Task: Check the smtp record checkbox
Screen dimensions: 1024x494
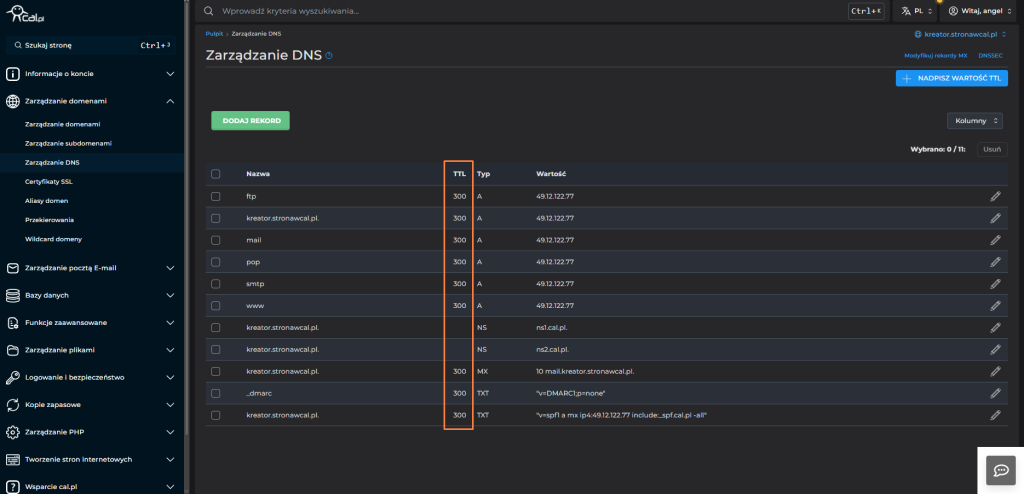Action: click(216, 284)
